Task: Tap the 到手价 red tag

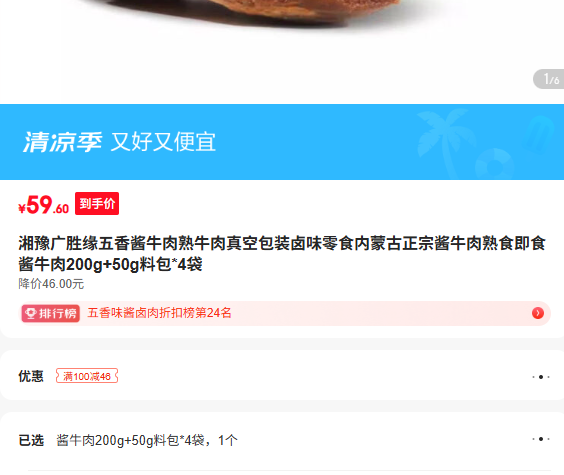Action: click(x=97, y=204)
